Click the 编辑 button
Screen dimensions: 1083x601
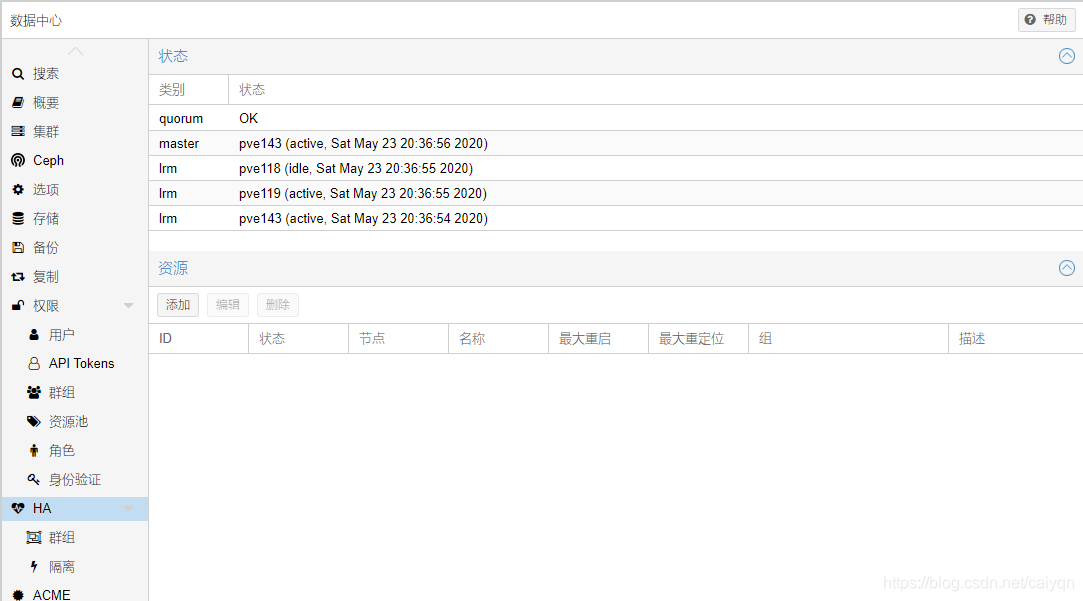point(228,305)
